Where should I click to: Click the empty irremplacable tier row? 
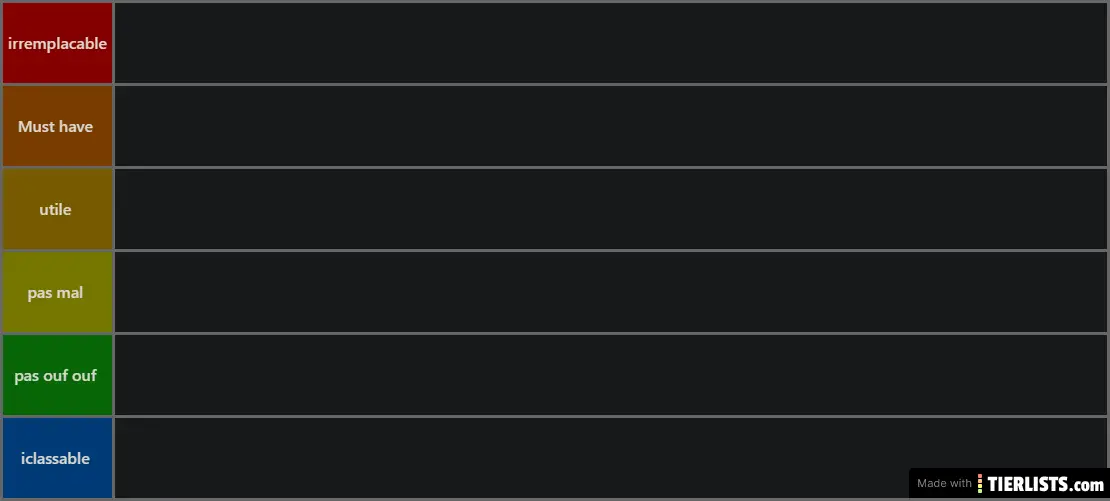click(x=610, y=43)
